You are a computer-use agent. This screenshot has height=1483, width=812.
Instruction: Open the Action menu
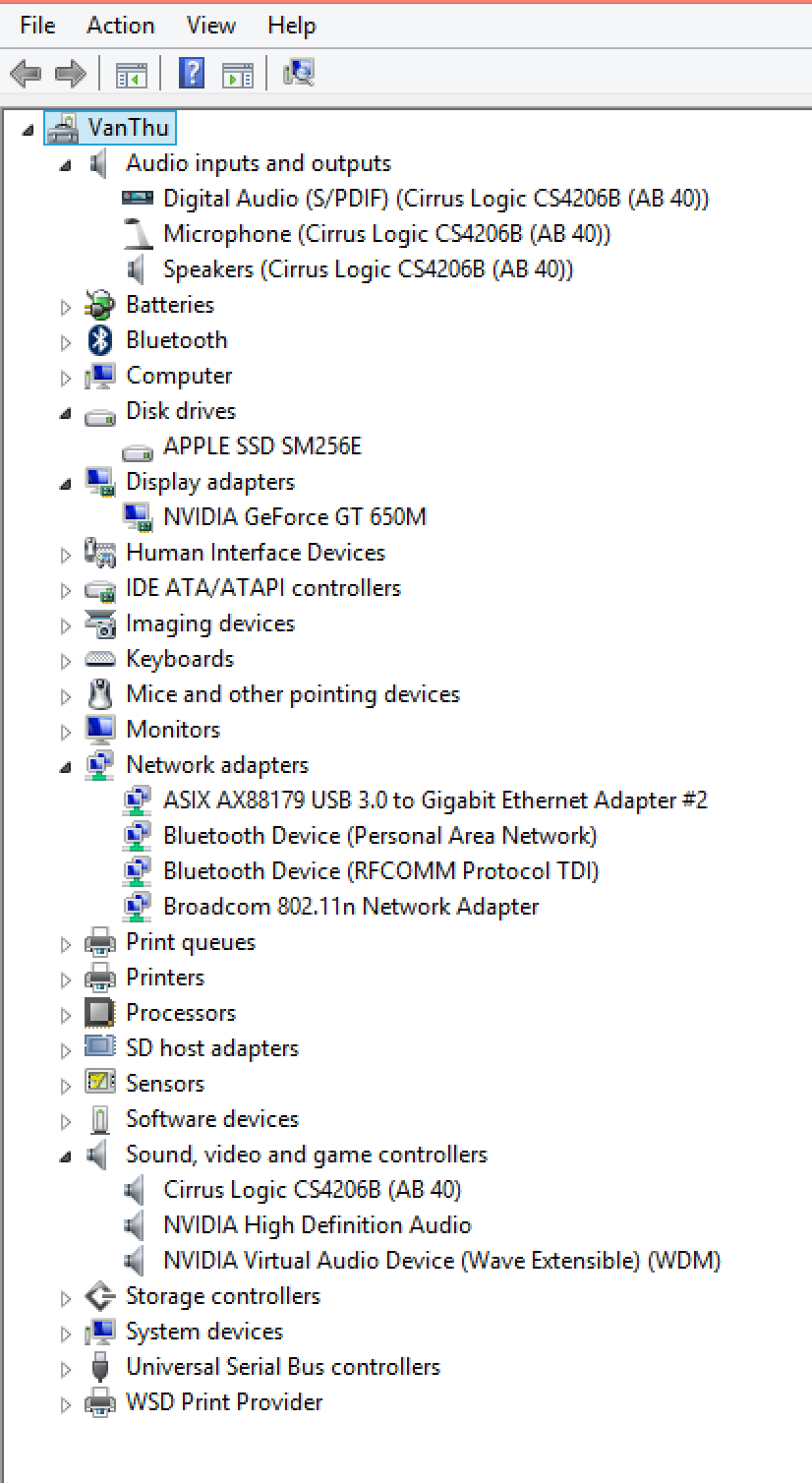click(x=120, y=25)
